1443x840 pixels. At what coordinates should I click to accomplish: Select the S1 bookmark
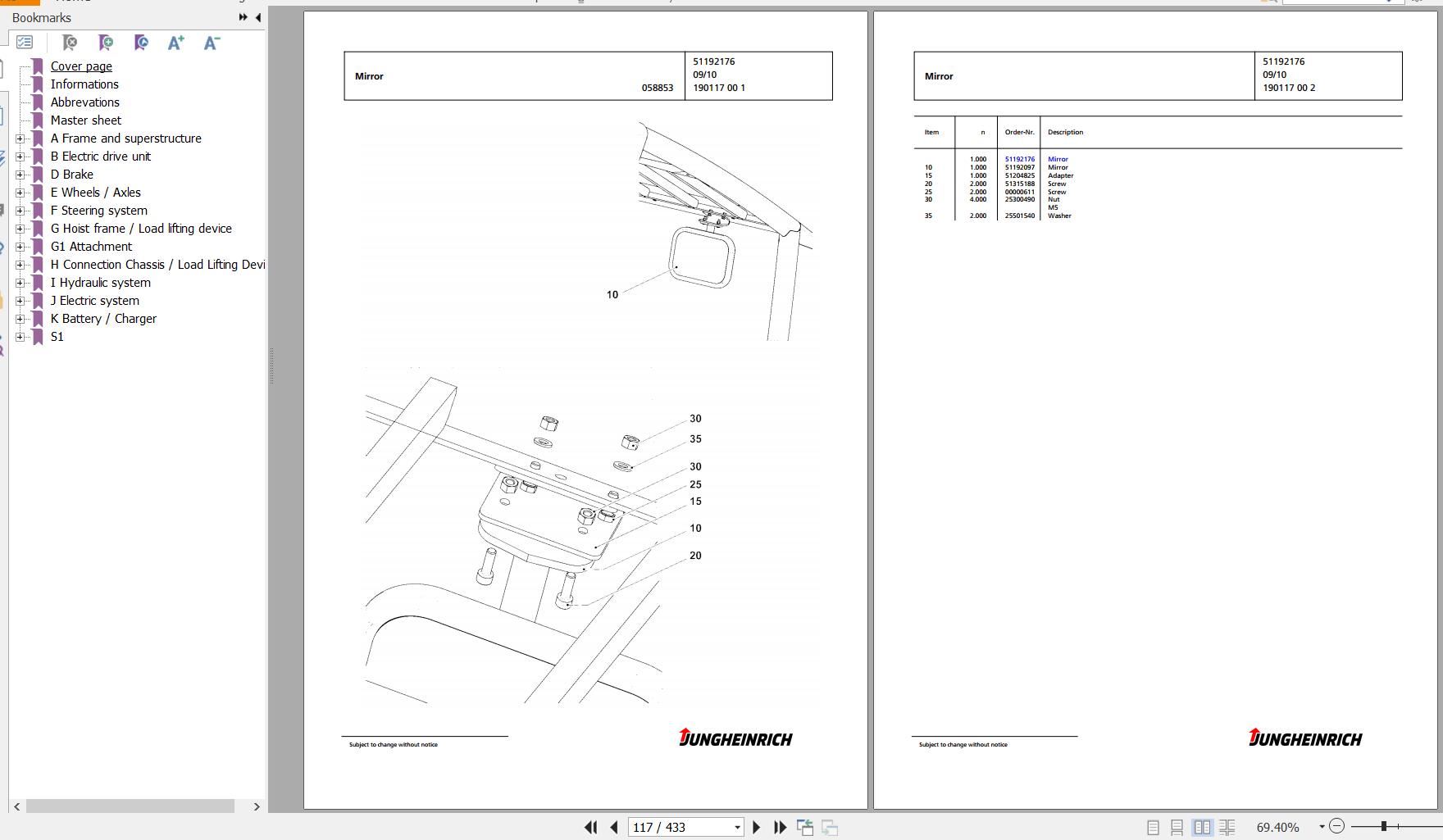click(x=57, y=337)
